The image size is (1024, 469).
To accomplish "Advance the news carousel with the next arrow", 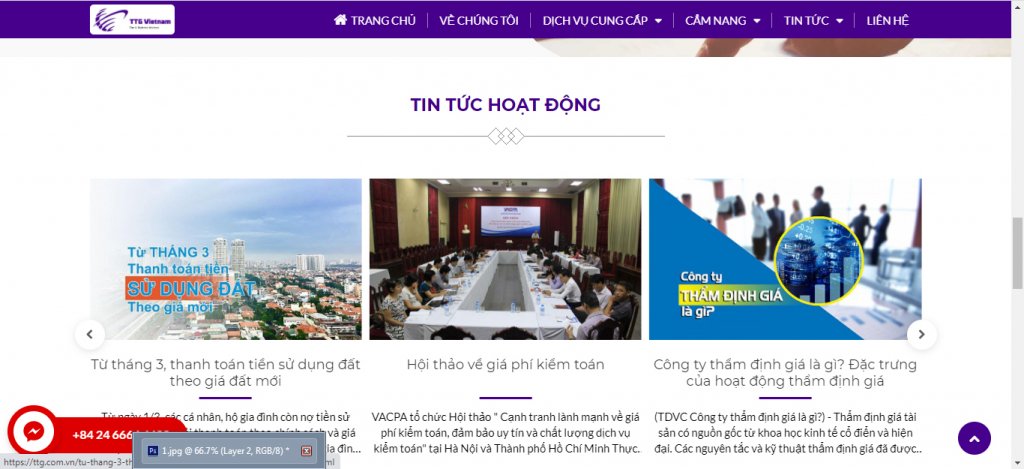I will click(921, 334).
